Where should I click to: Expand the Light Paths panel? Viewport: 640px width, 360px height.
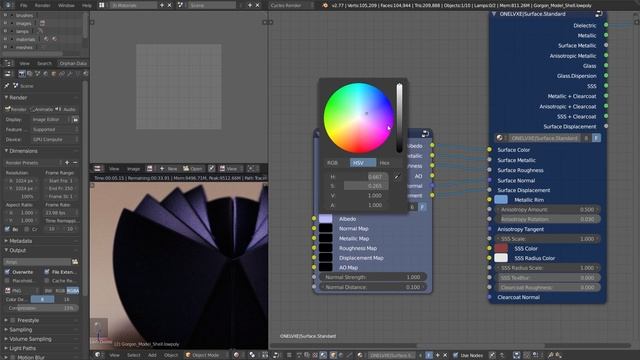6,348
